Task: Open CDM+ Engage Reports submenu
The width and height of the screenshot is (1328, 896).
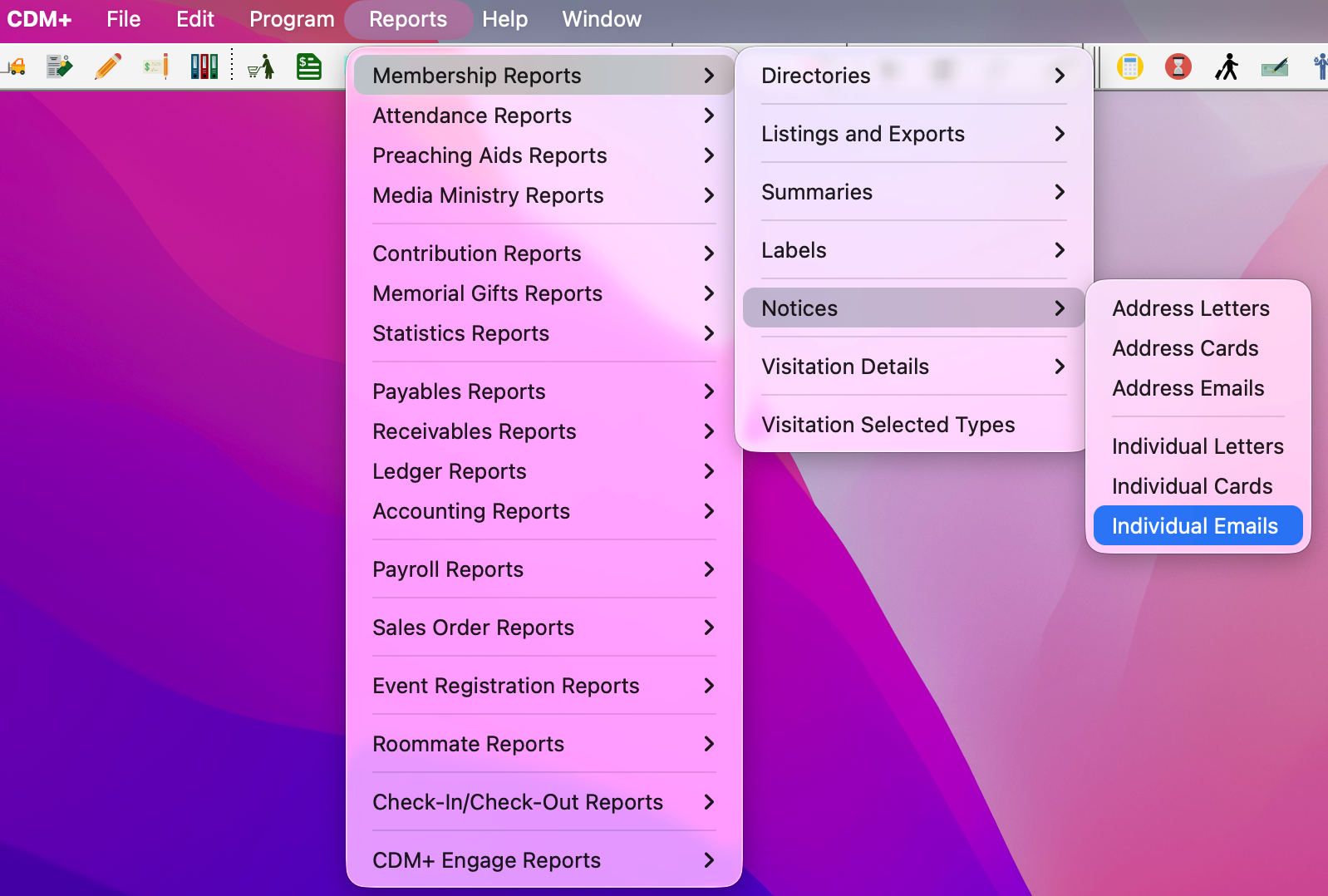Action: [x=543, y=860]
